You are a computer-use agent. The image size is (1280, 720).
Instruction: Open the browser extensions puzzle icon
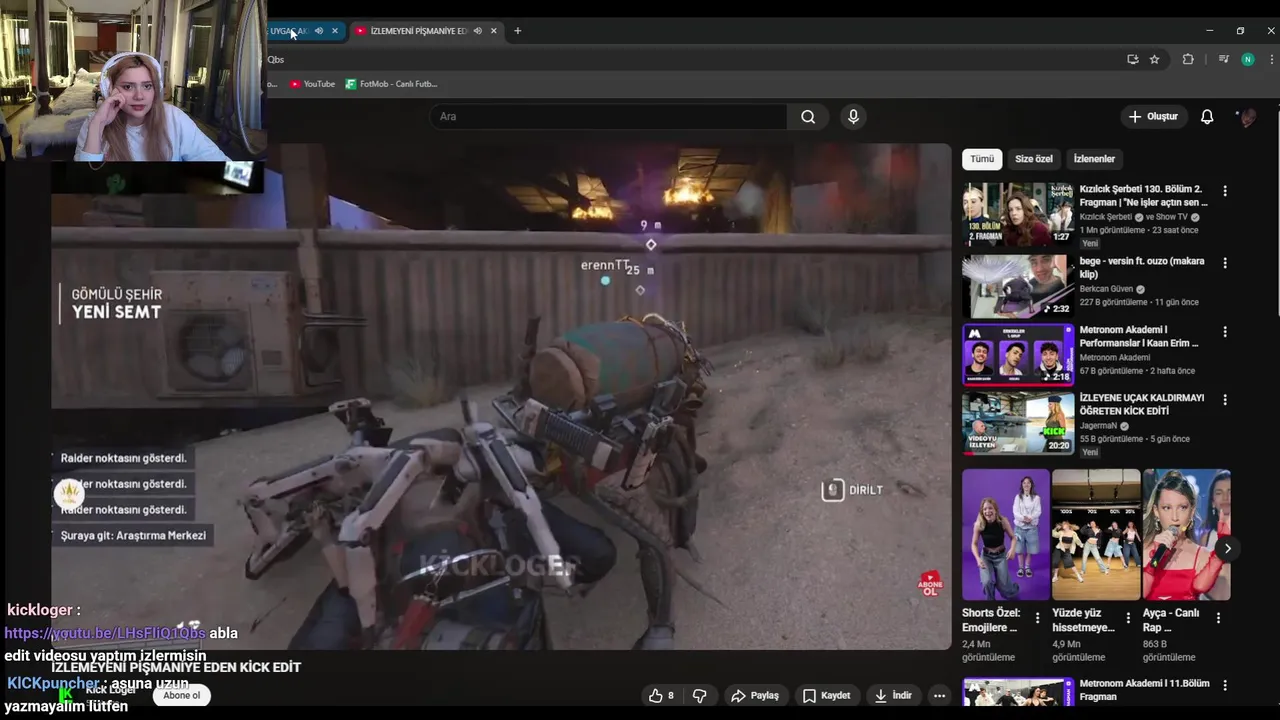click(x=1188, y=59)
